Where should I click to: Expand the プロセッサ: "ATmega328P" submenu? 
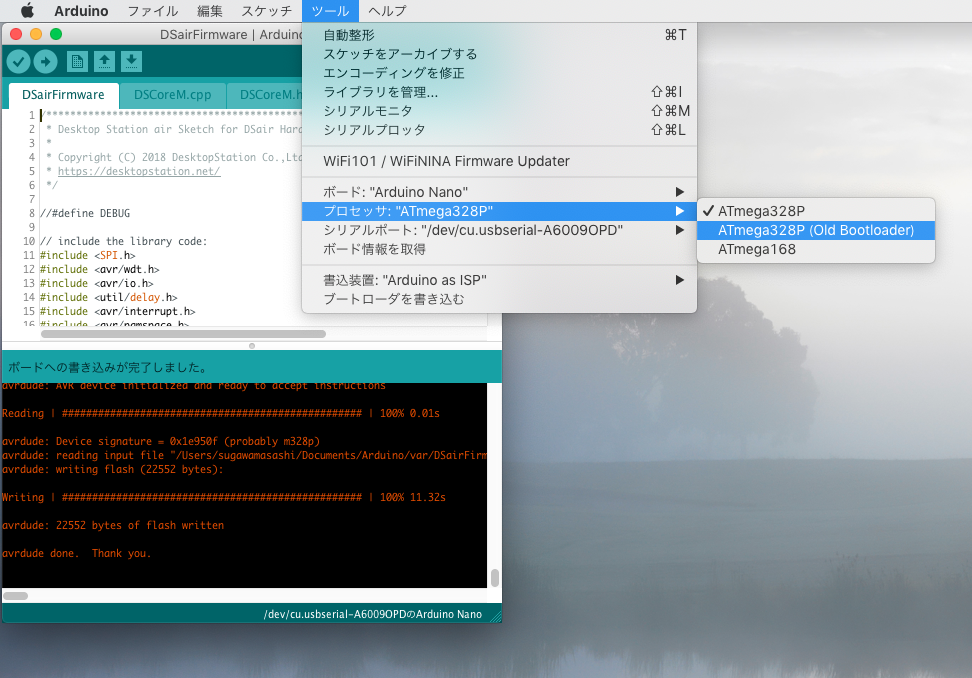(x=499, y=211)
